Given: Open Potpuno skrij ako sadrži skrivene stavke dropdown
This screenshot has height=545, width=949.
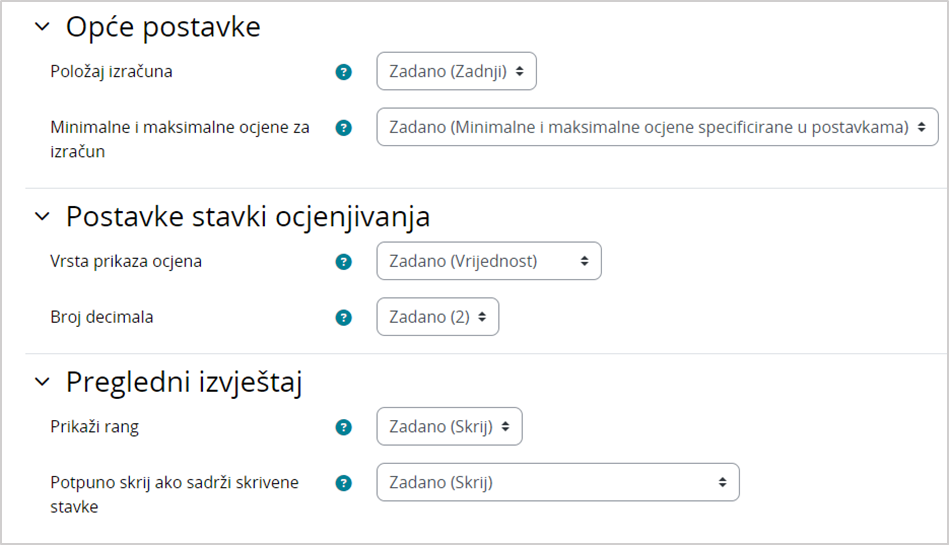Looking at the screenshot, I should [x=557, y=483].
